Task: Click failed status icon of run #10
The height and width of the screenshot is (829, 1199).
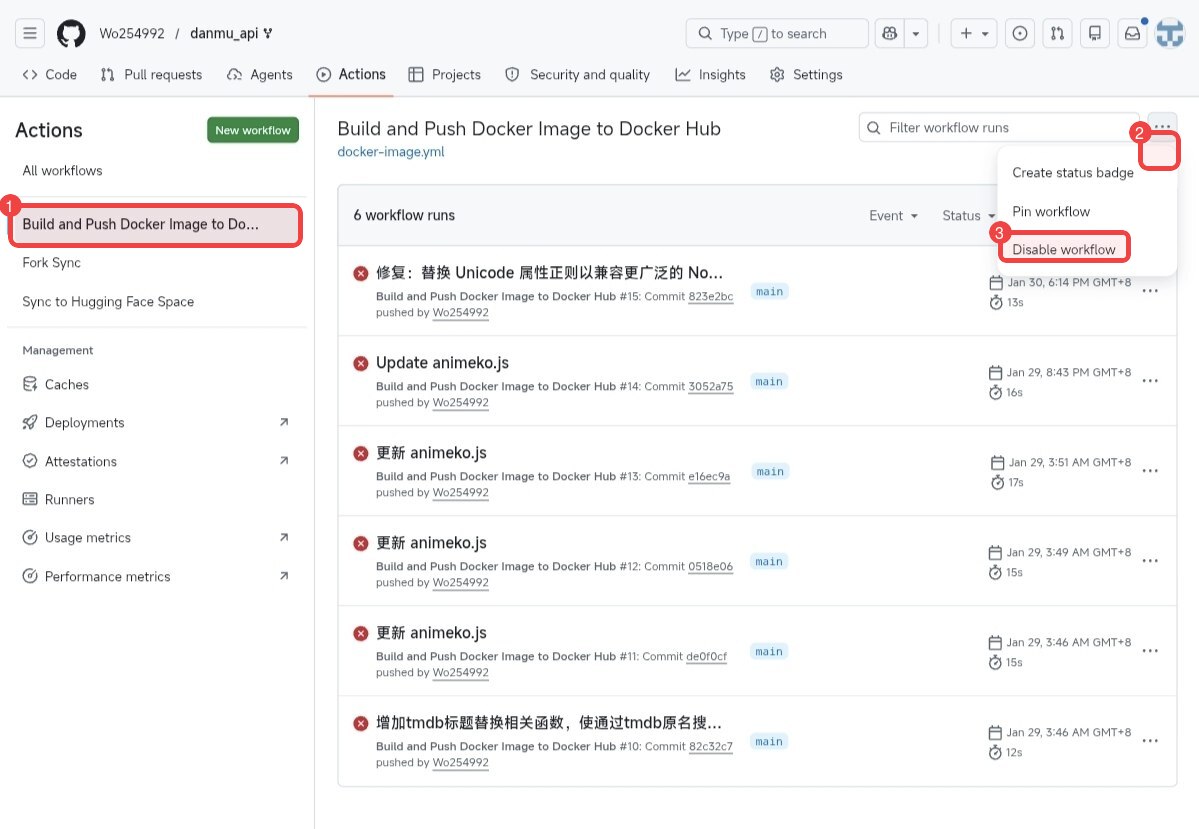Action: click(361, 723)
